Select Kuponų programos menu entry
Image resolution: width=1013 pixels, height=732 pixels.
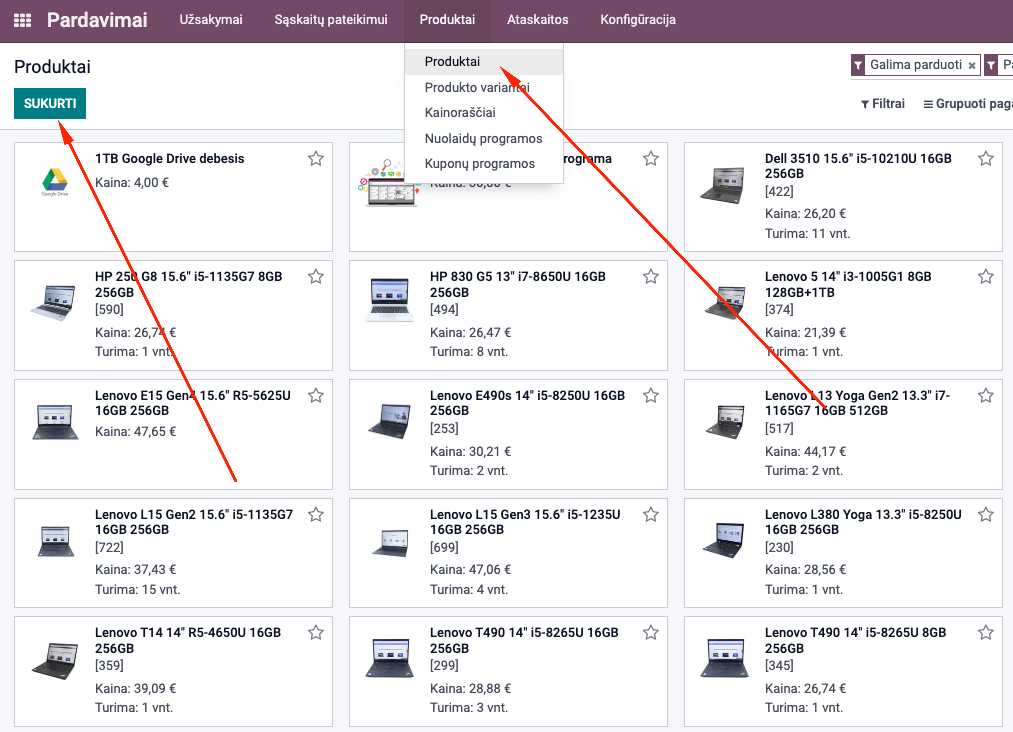pos(484,163)
